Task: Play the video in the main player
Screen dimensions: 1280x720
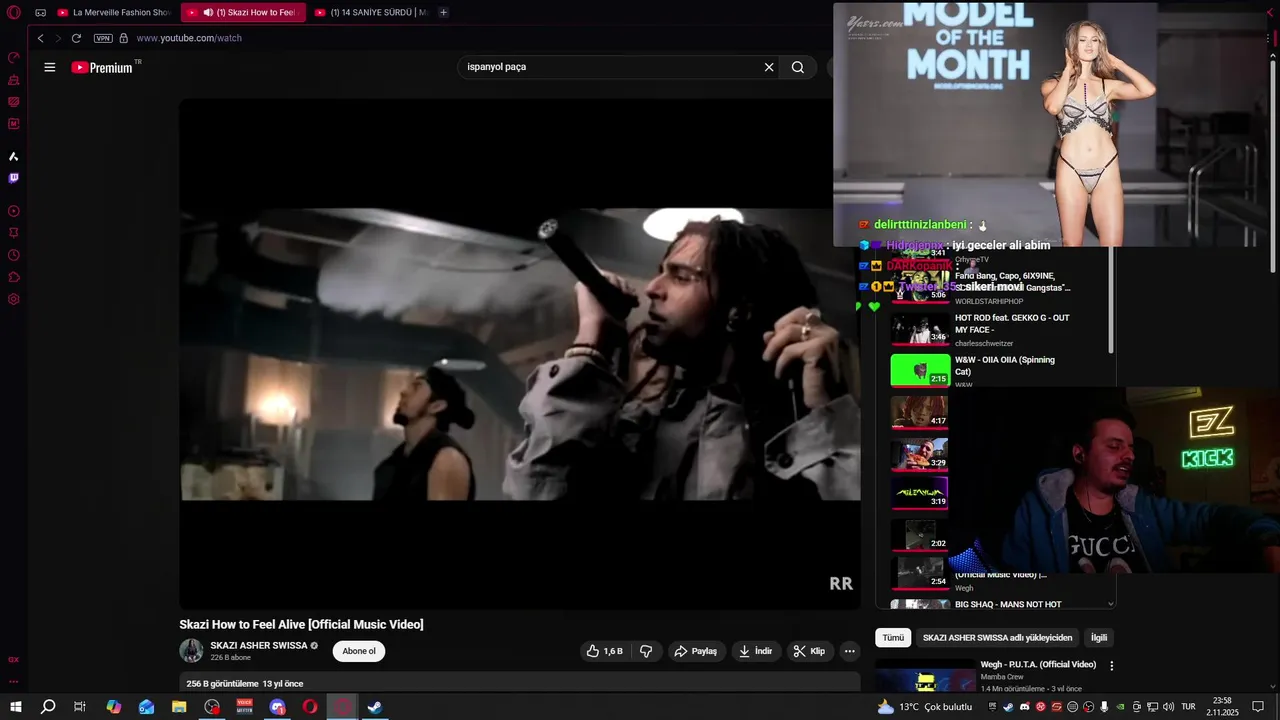Action: point(520,354)
